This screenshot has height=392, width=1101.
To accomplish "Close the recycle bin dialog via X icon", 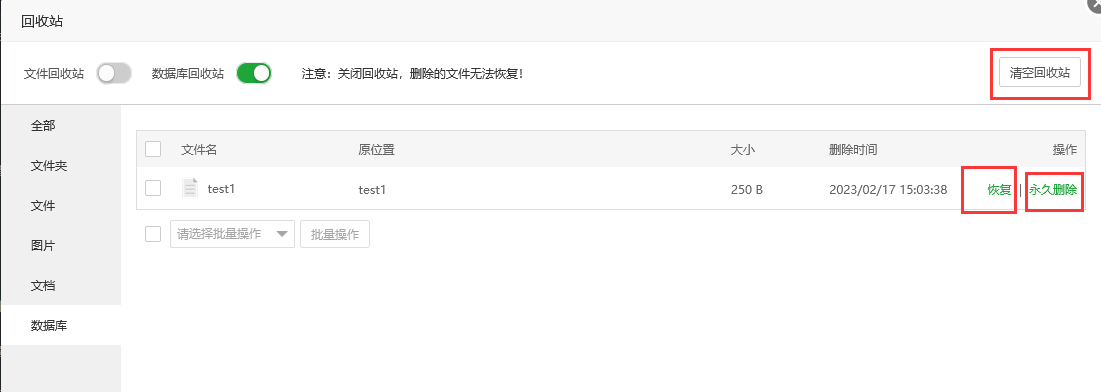I will point(1095,4).
